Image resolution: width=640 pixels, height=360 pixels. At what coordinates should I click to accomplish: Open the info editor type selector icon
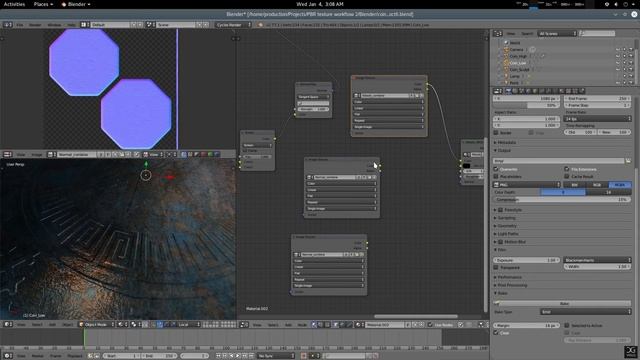pyautogui.click(x=7, y=25)
